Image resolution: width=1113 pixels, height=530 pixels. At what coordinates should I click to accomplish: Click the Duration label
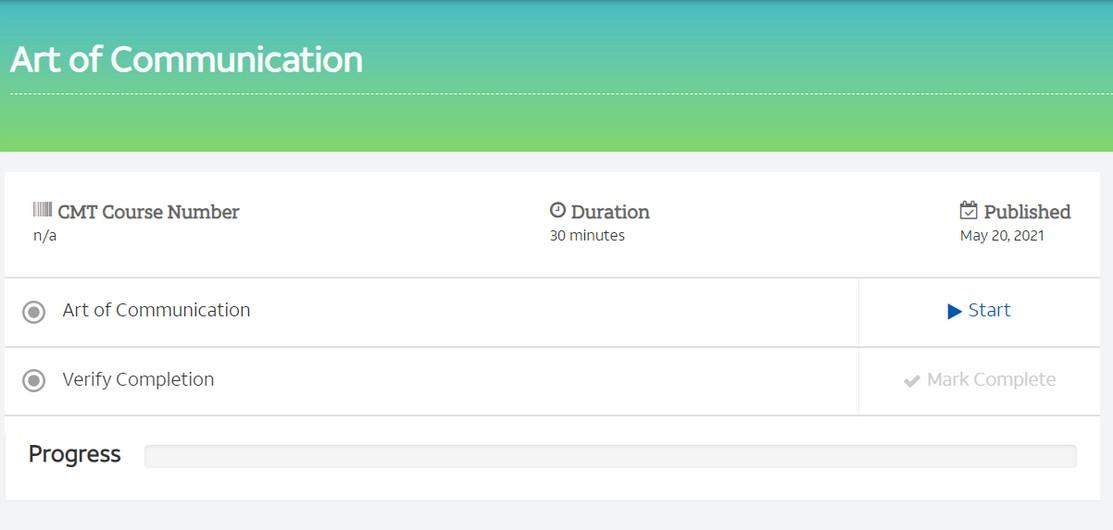610,212
